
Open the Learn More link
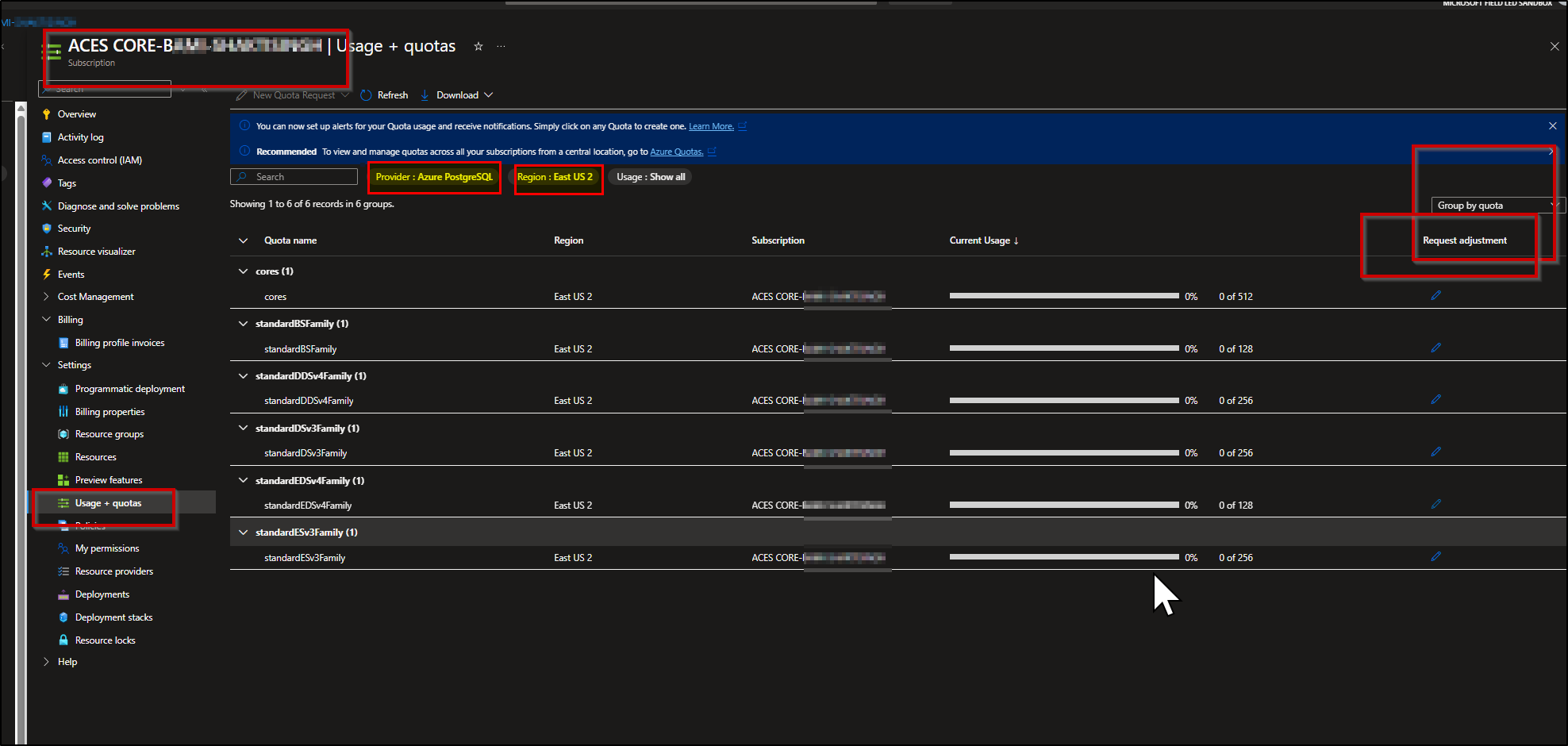pyautogui.click(x=711, y=126)
